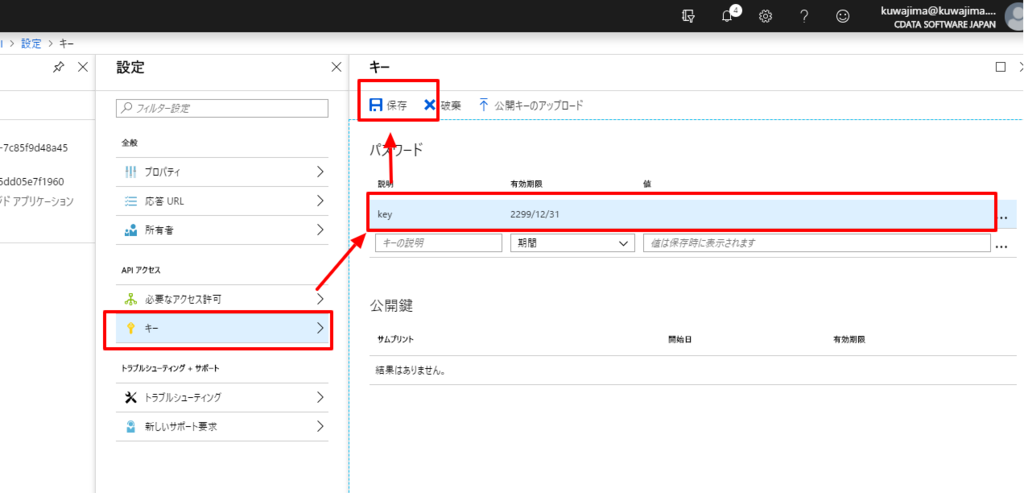This screenshot has width=1024, height=493.
Task: Pin the blade with the pin icon
Action: click(59, 67)
